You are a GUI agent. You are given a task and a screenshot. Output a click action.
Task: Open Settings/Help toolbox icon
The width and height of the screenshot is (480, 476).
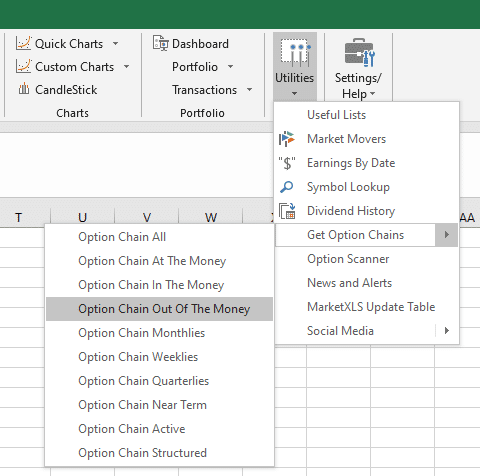coord(359,52)
